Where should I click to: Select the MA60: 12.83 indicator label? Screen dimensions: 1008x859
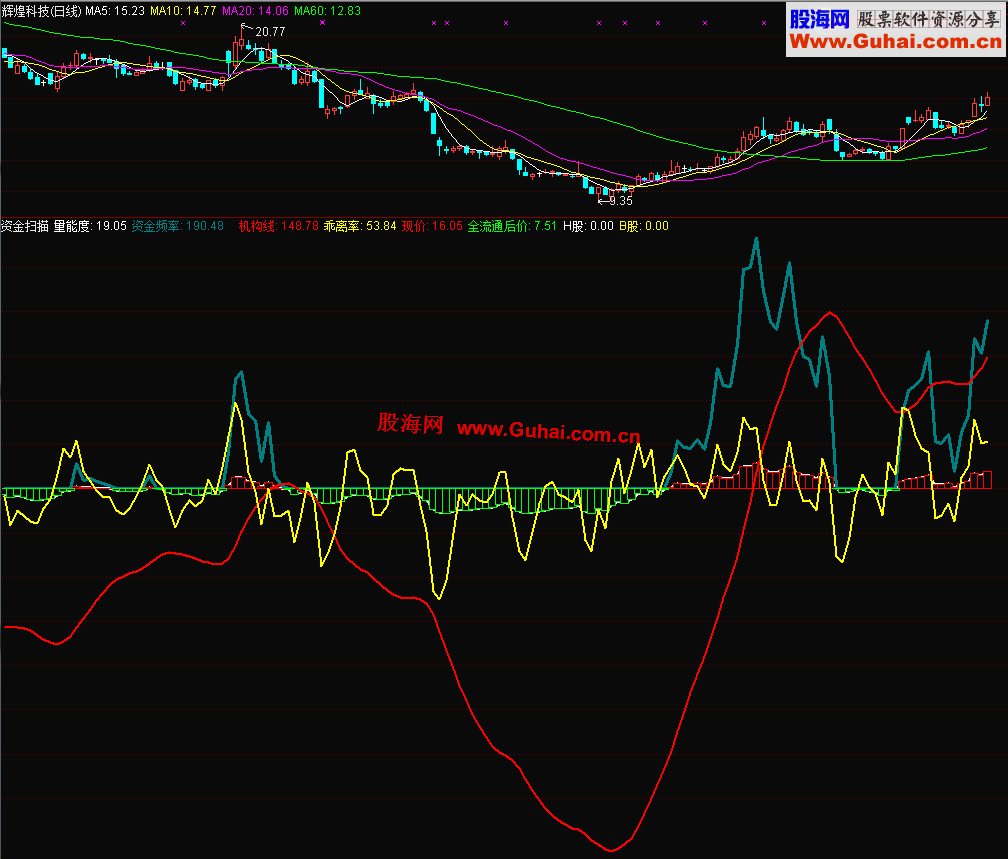(x=327, y=11)
